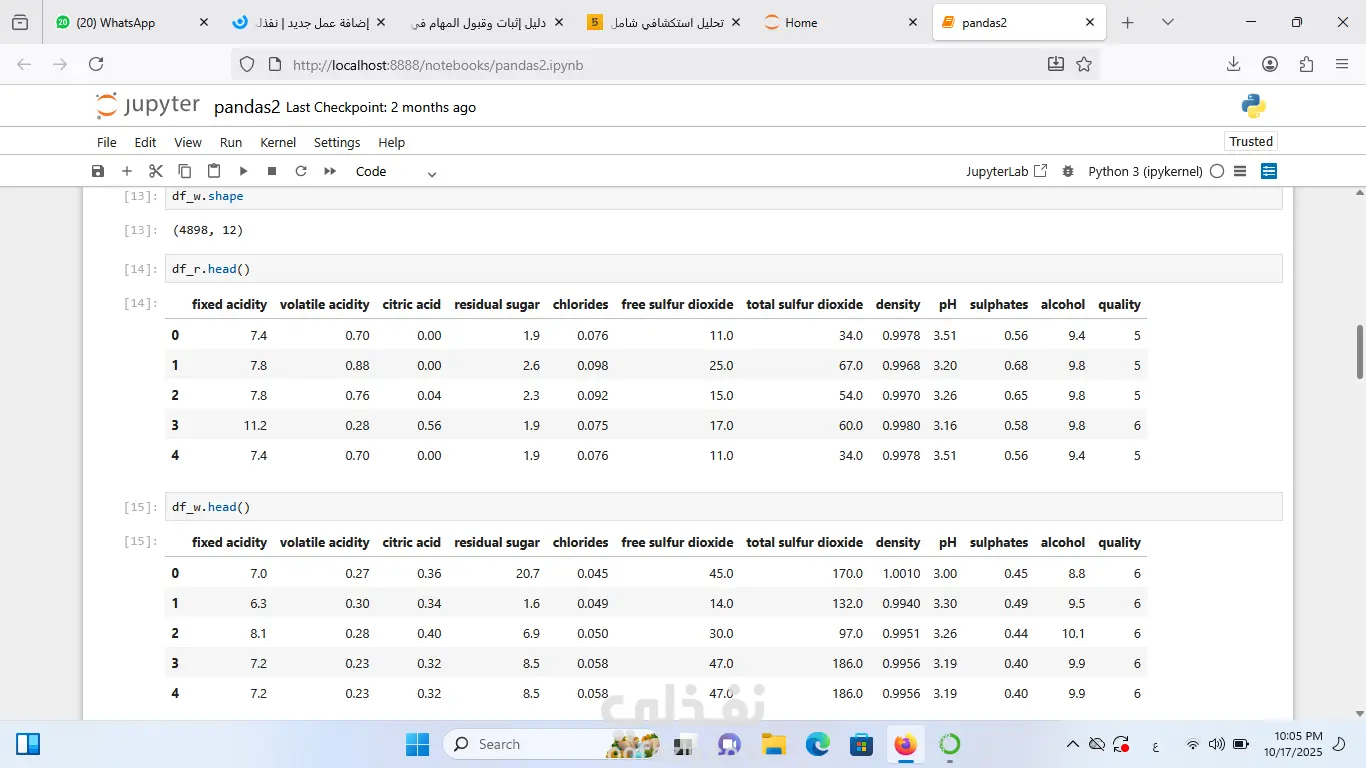
Task: Paste the cell from the clipboard icon
Action: click(213, 171)
